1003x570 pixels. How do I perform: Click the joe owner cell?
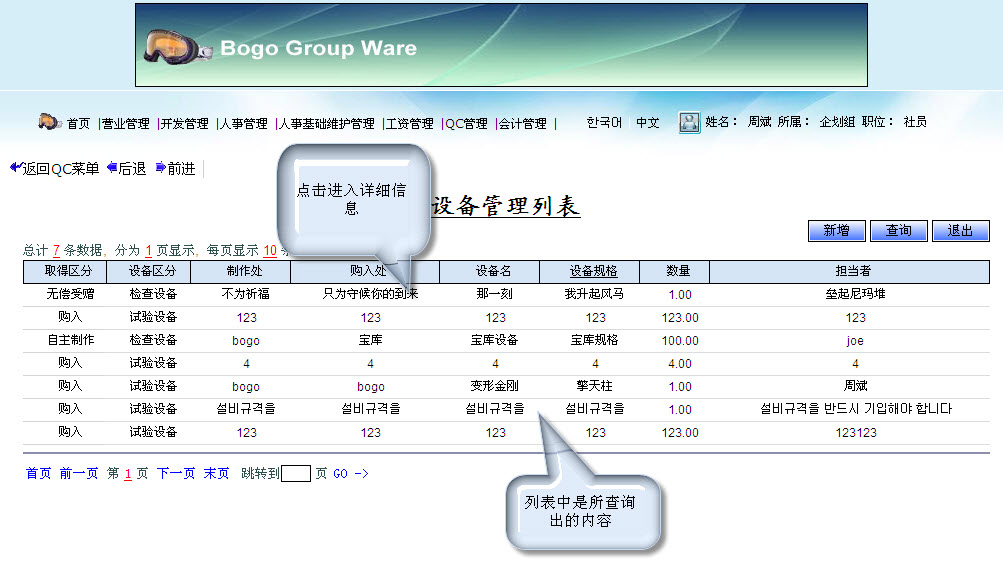point(855,341)
